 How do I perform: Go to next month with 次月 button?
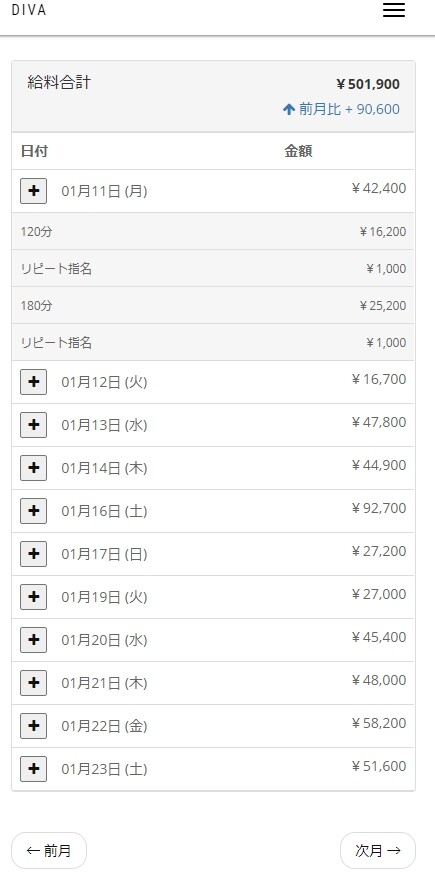click(378, 851)
